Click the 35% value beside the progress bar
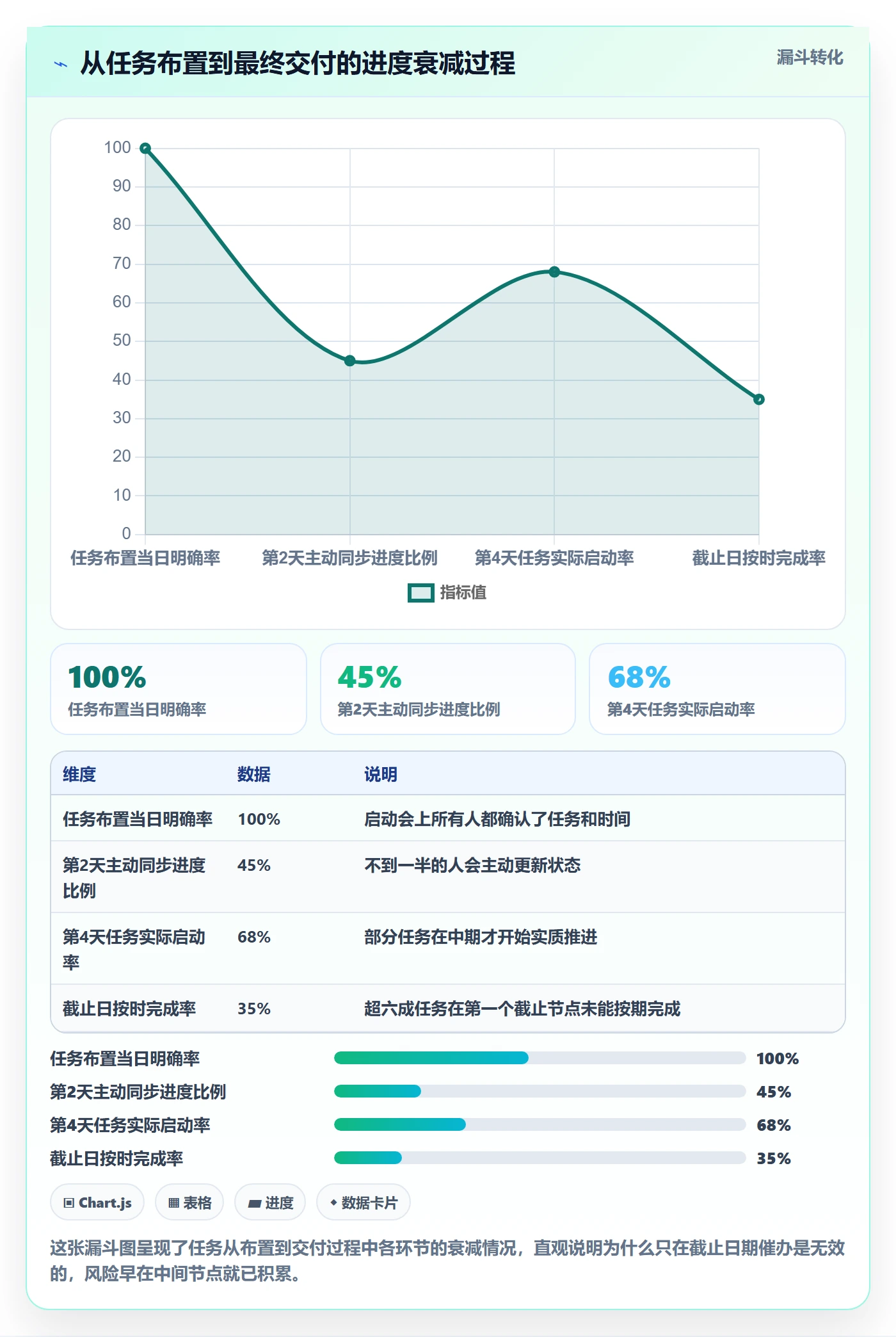This screenshot has height=1337, width=896. coord(774,1158)
